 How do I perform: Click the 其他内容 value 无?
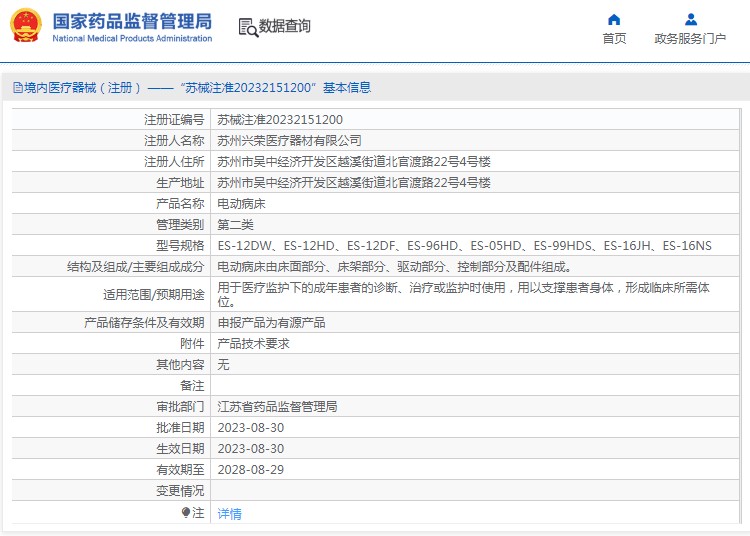click(223, 365)
